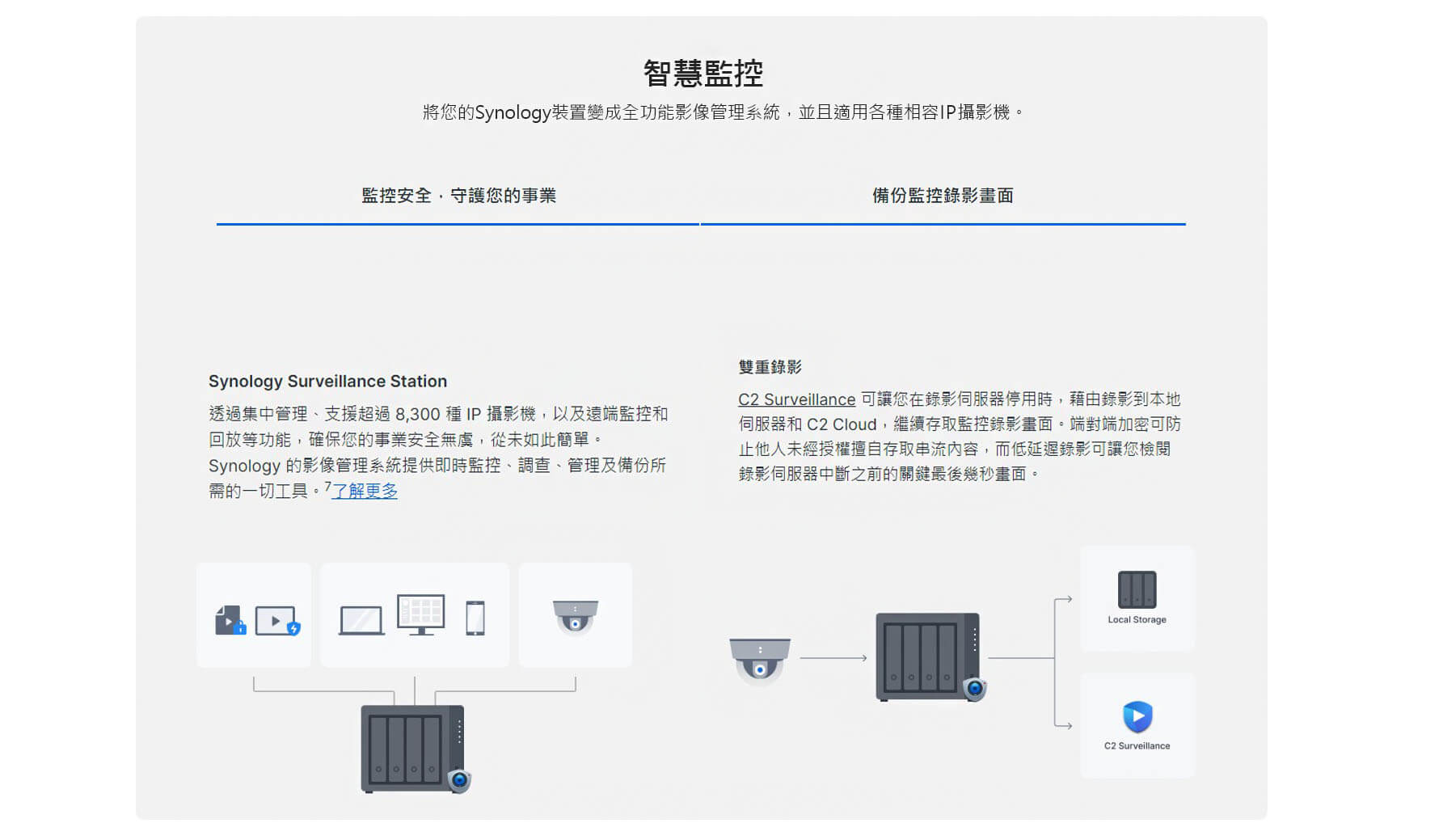Click the 雙重錄影 heading

pos(770,367)
